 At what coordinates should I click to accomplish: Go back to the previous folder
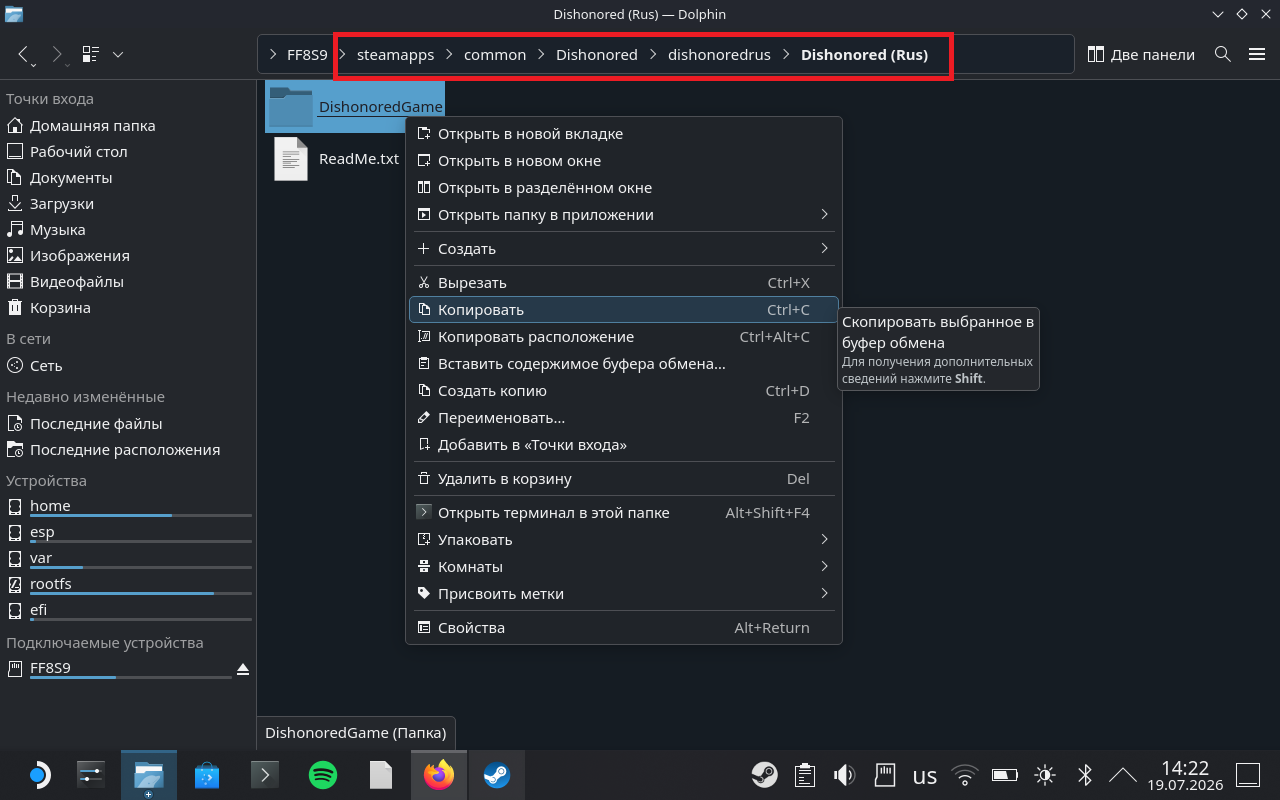[24, 54]
